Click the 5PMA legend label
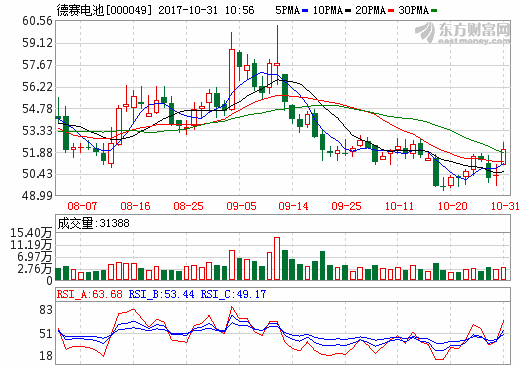This screenshot has height=365, width=520. (287, 10)
